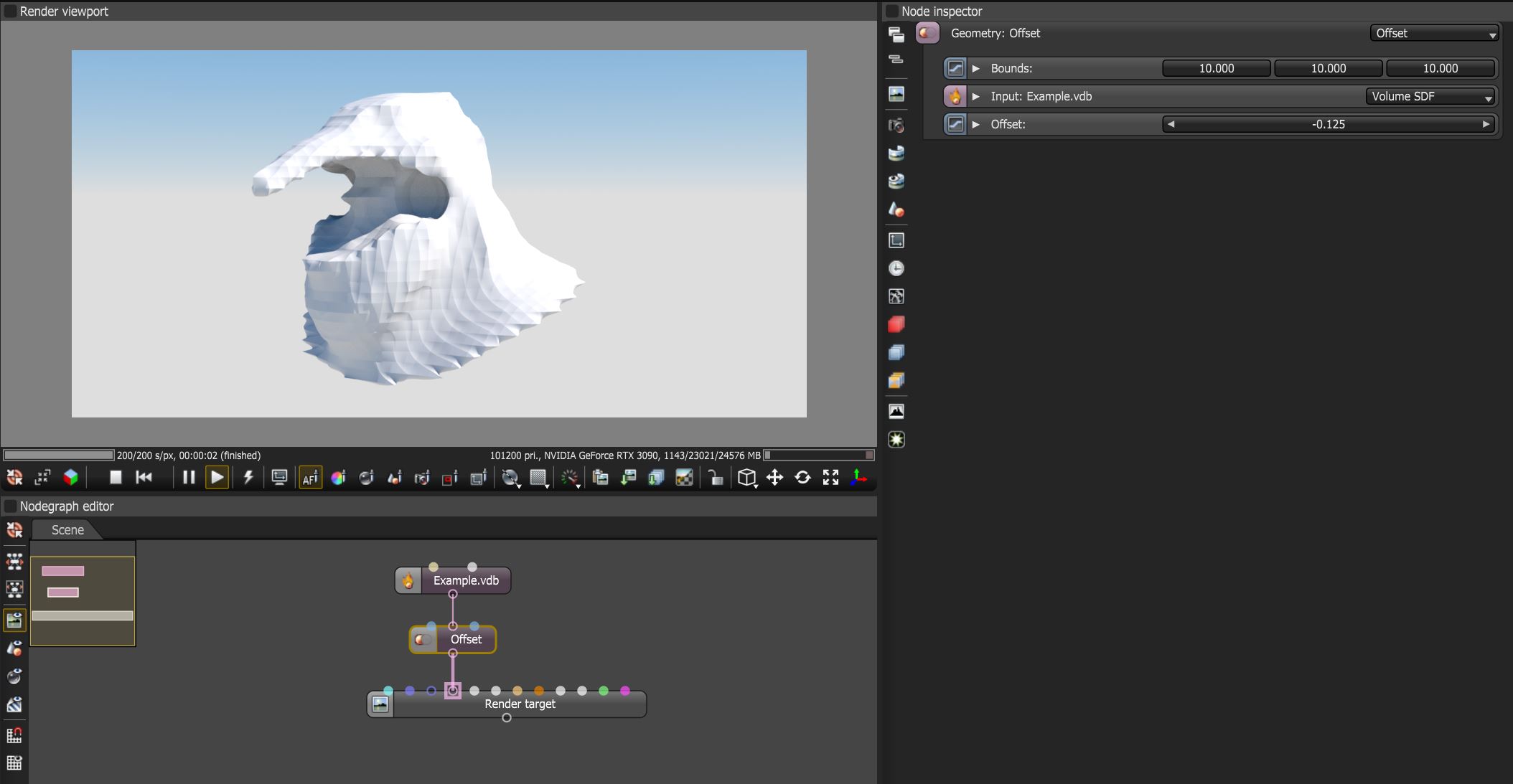This screenshot has width=1513, height=784.
Task: Recenter the render viewport view
Action: [x=14, y=477]
